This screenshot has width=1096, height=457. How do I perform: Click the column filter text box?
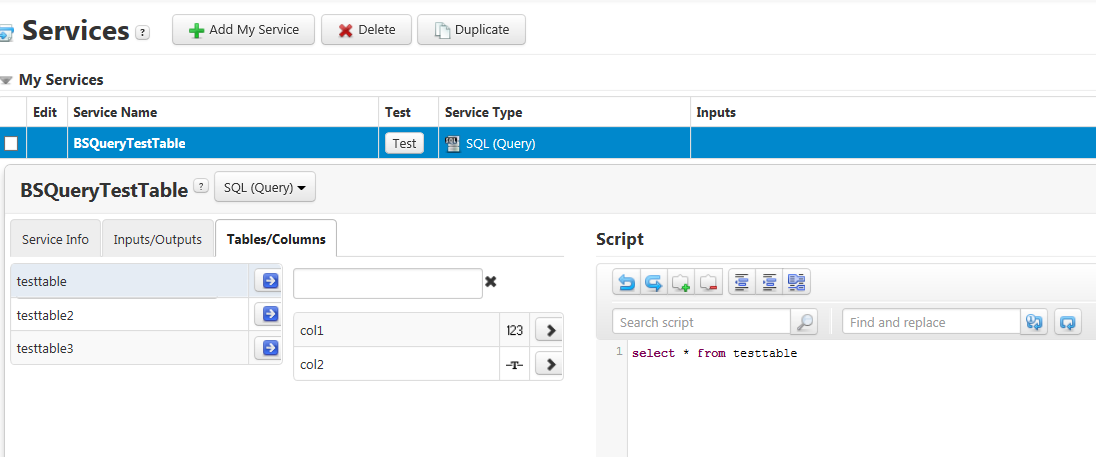click(388, 283)
